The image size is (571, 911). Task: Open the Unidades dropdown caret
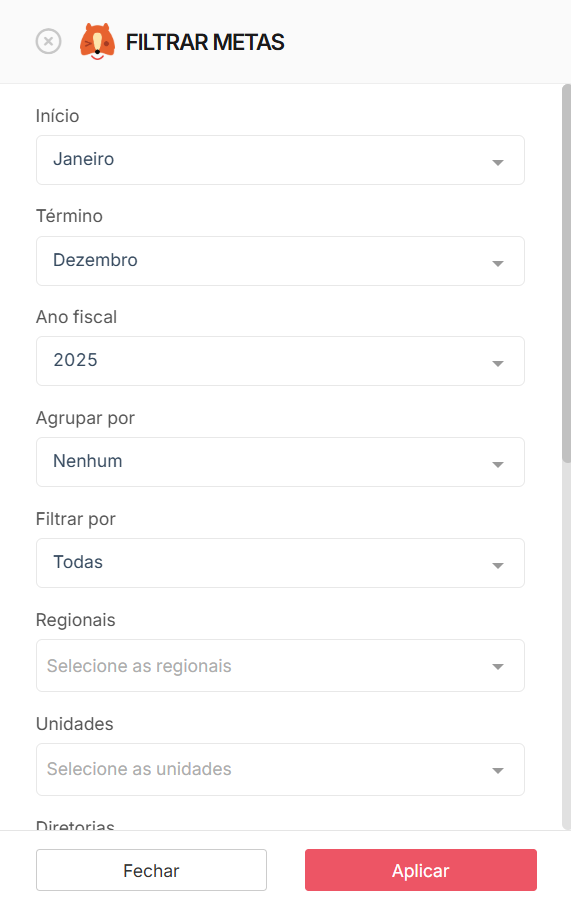(x=498, y=770)
